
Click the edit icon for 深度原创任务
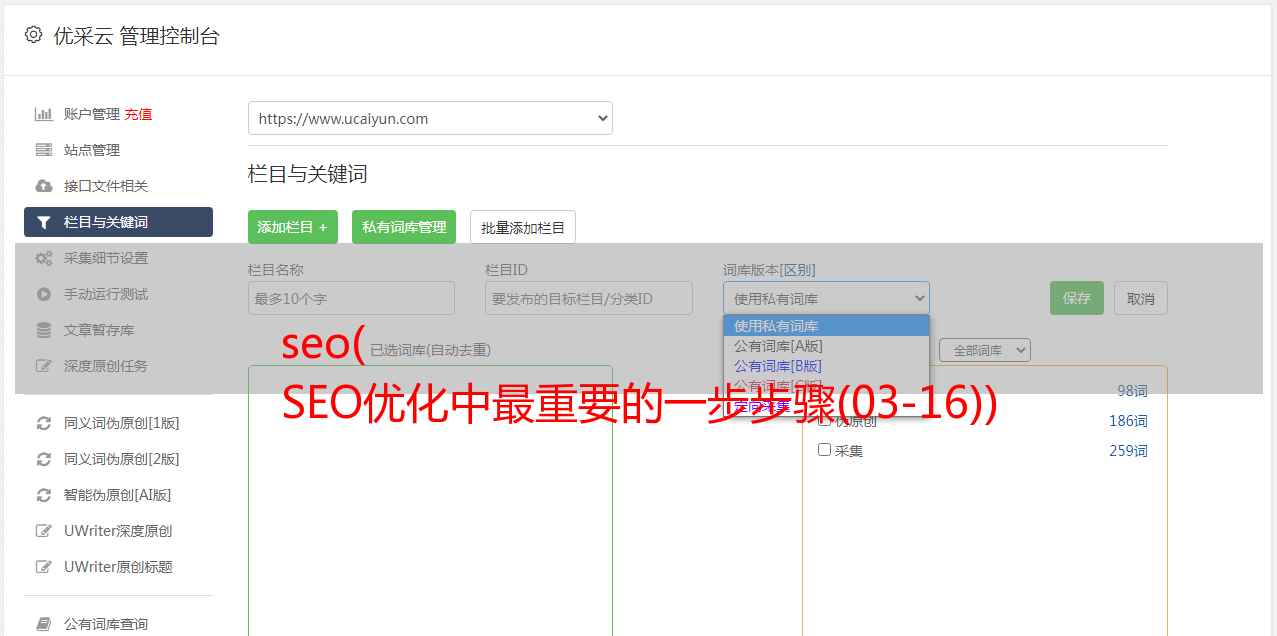pos(44,366)
